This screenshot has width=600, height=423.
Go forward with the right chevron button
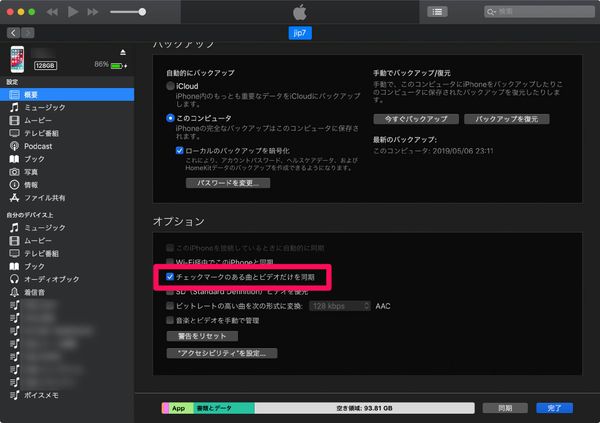(28, 33)
